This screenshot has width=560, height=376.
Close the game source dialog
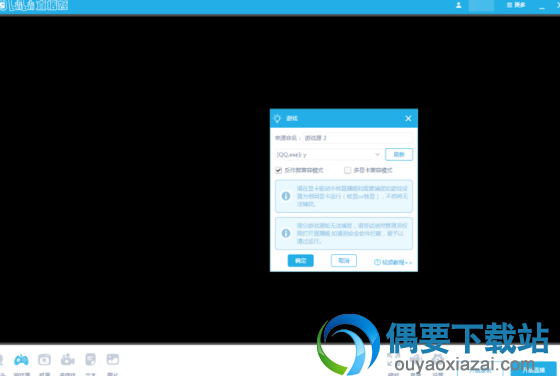(x=408, y=119)
